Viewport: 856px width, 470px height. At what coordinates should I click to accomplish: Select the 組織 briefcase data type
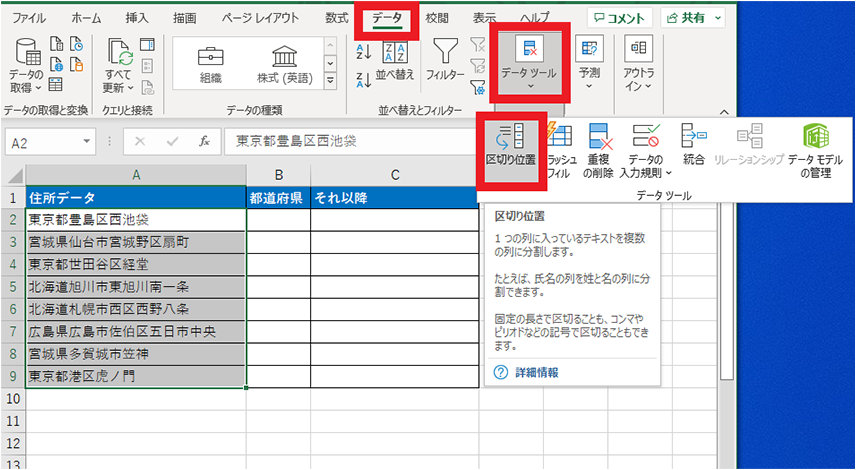pyautogui.click(x=210, y=64)
